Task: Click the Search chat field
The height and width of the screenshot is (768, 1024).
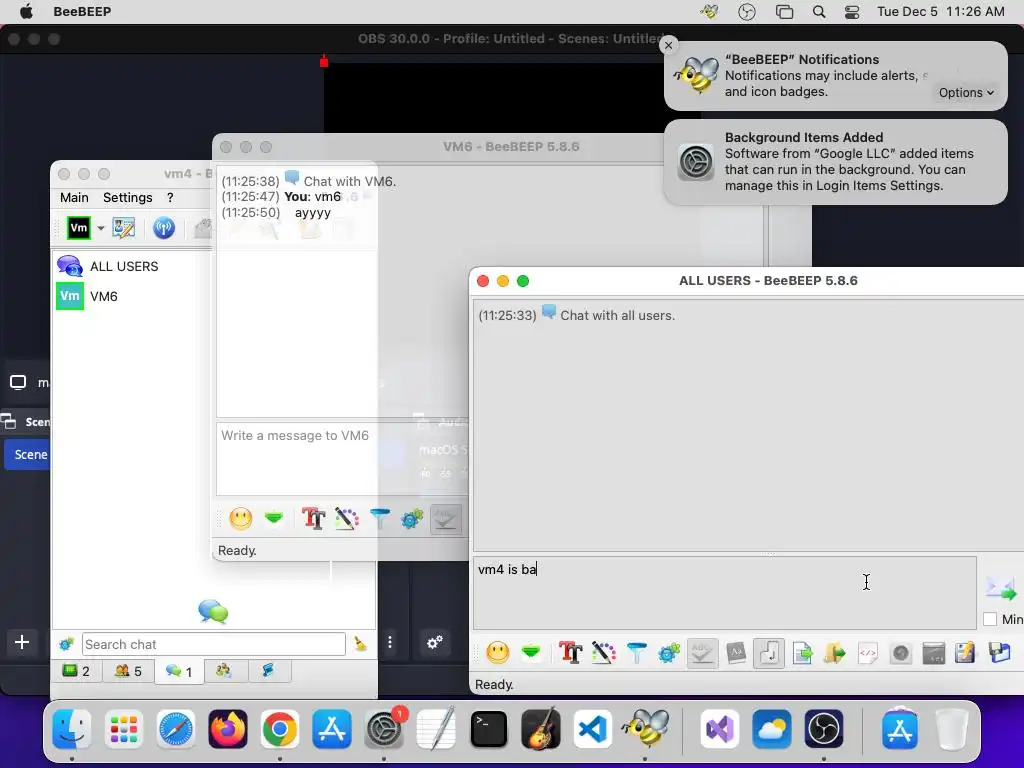Action: point(214,645)
